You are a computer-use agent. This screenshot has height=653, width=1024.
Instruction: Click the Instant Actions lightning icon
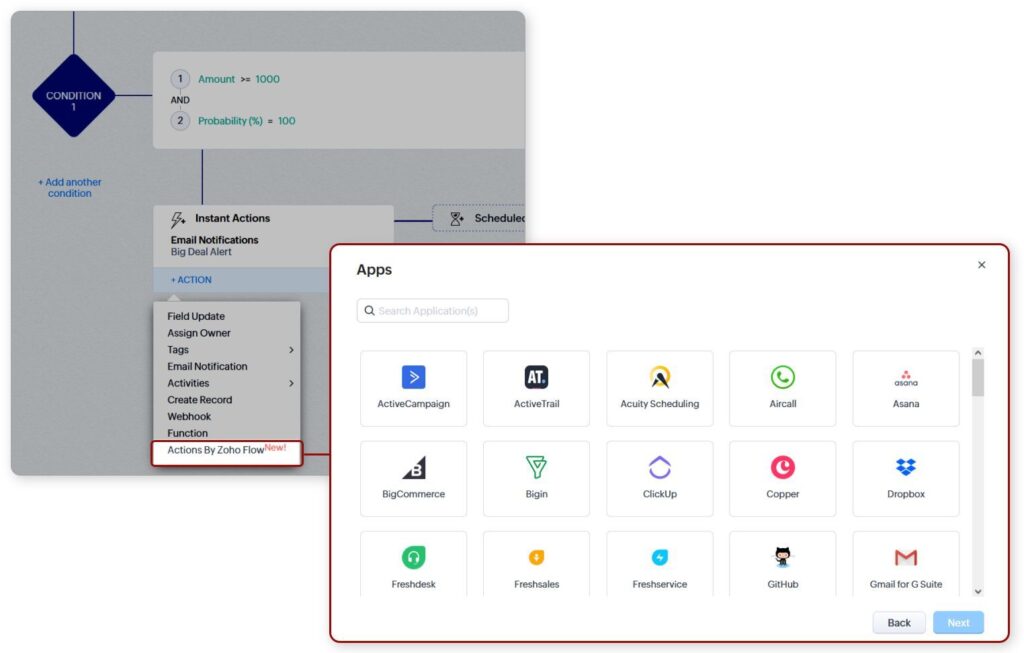coord(178,219)
